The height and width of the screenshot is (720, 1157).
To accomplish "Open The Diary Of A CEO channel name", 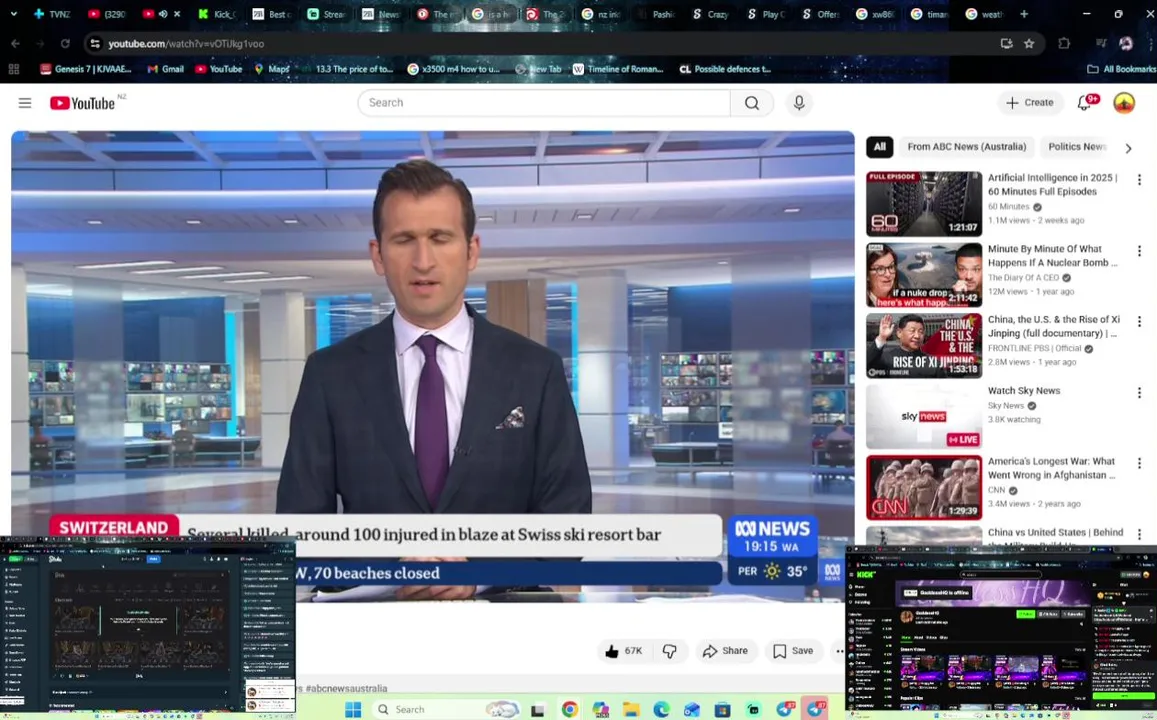I will pyautogui.click(x=1023, y=277).
